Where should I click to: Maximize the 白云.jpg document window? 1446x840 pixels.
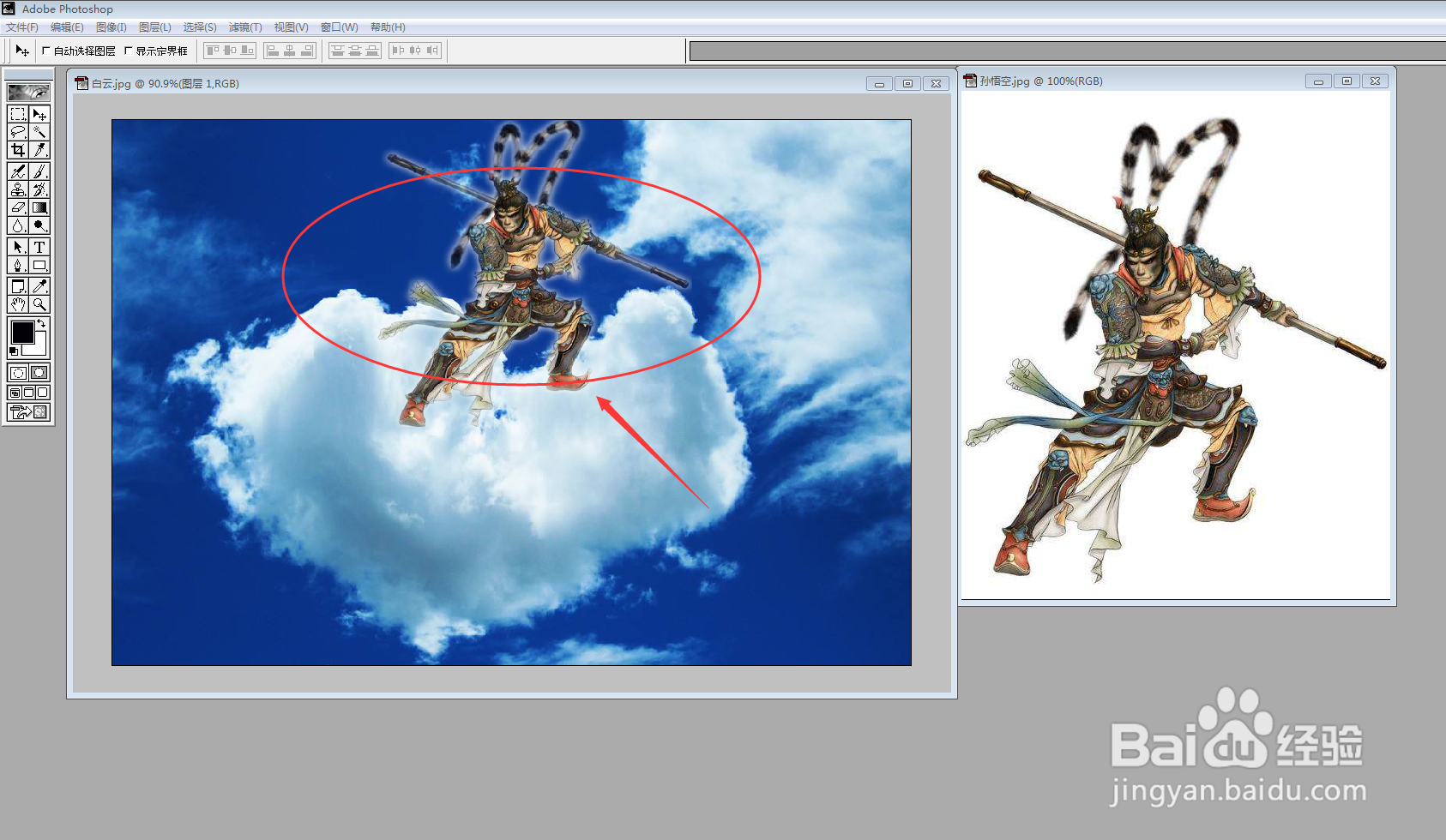tap(907, 83)
